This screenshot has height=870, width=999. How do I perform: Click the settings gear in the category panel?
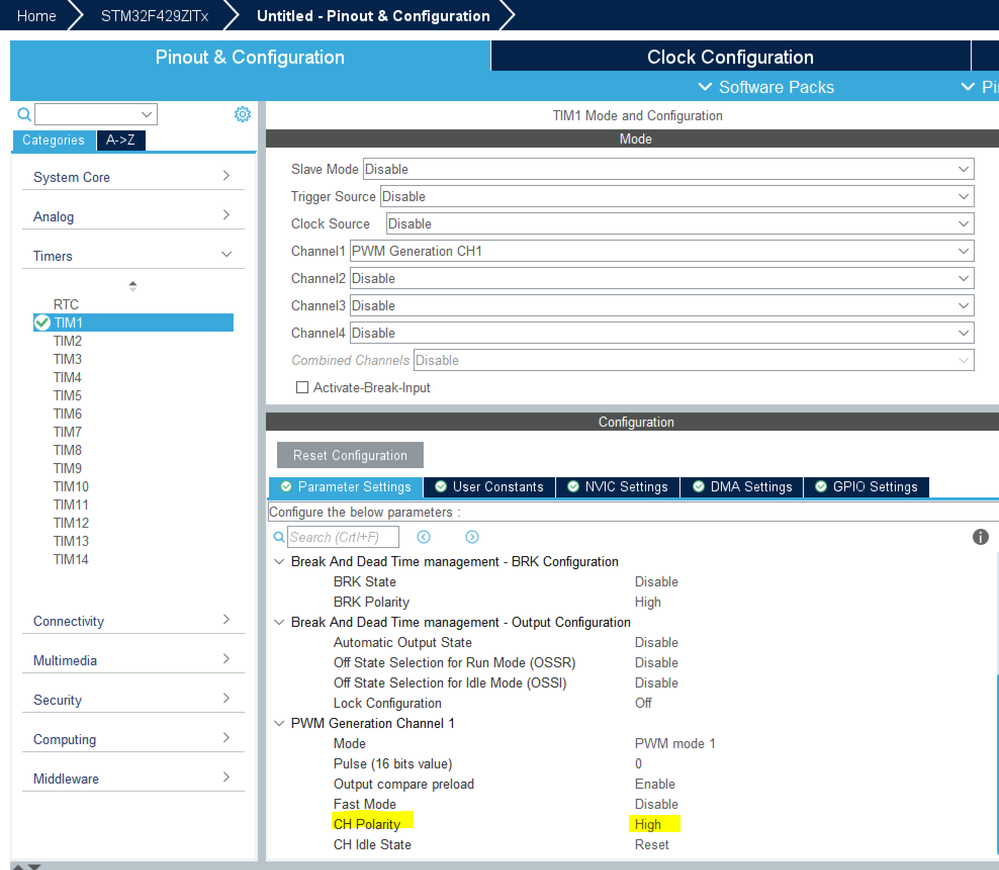242,114
